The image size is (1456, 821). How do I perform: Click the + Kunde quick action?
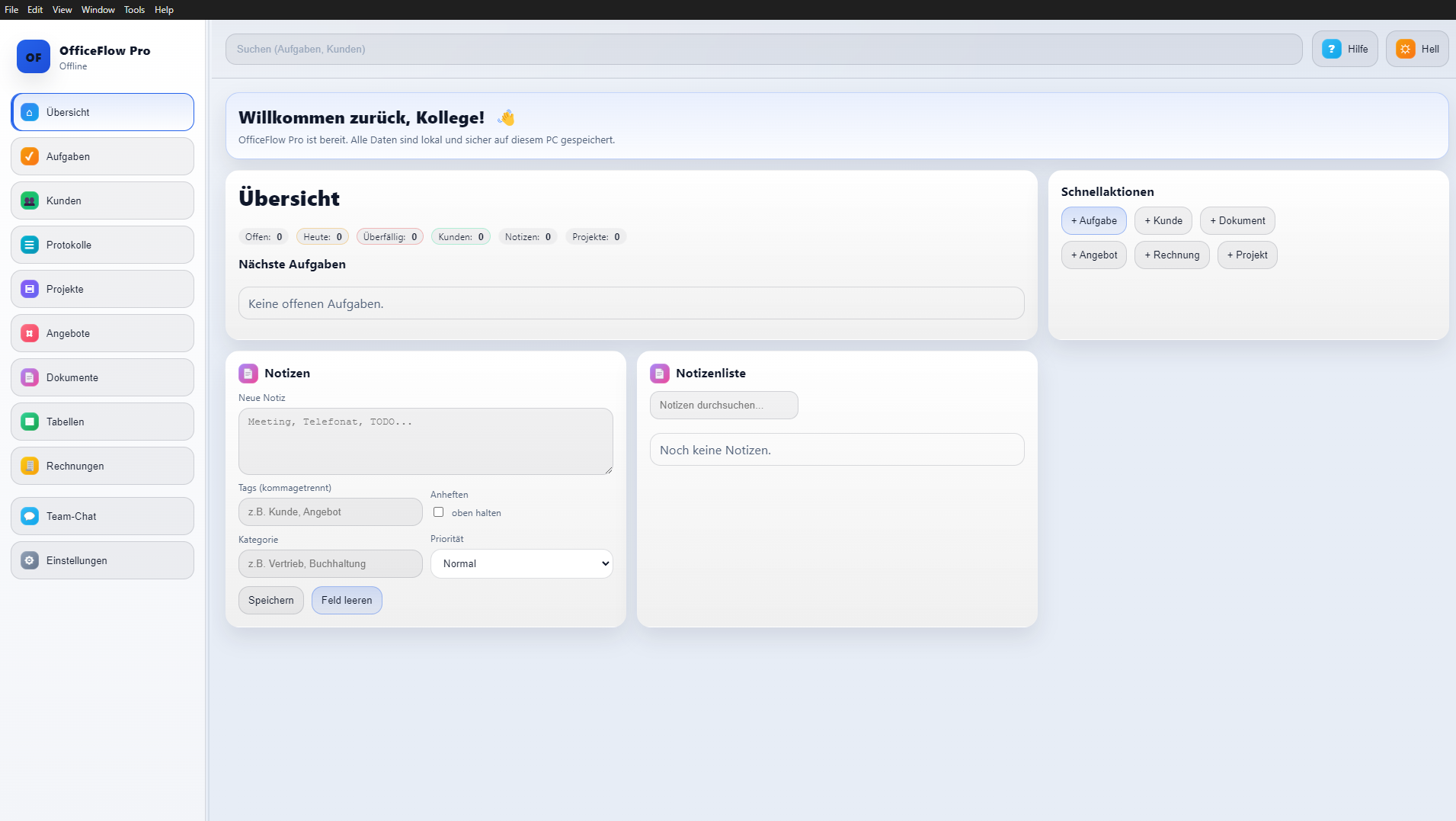1163,220
